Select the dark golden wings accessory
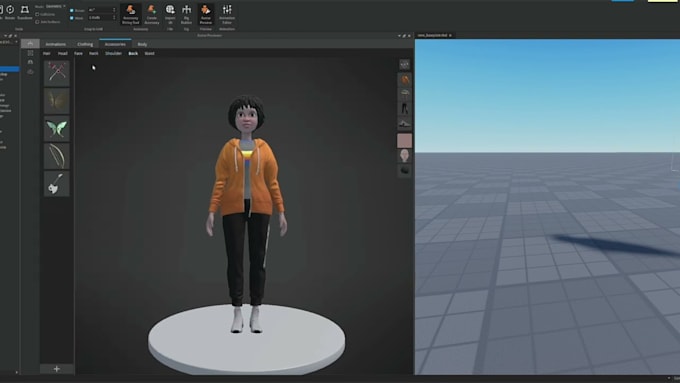Image resolution: width=680 pixels, height=383 pixels. (57, 101)
